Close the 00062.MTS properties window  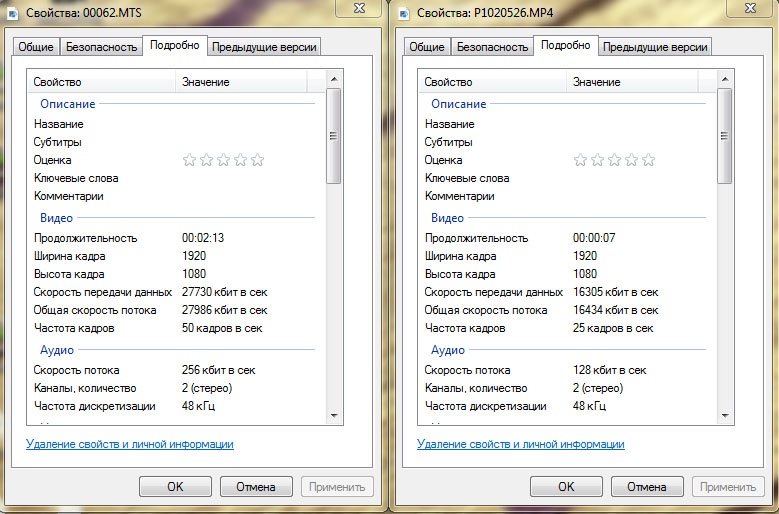359,8
